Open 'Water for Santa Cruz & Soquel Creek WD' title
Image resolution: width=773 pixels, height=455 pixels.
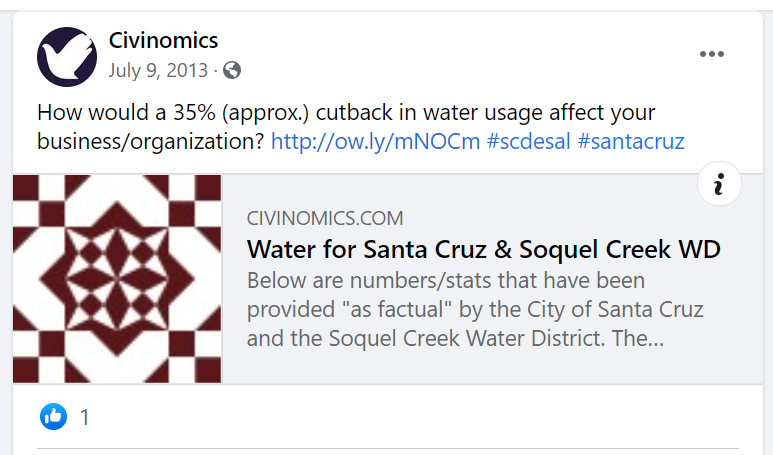(x=483, y=249)
